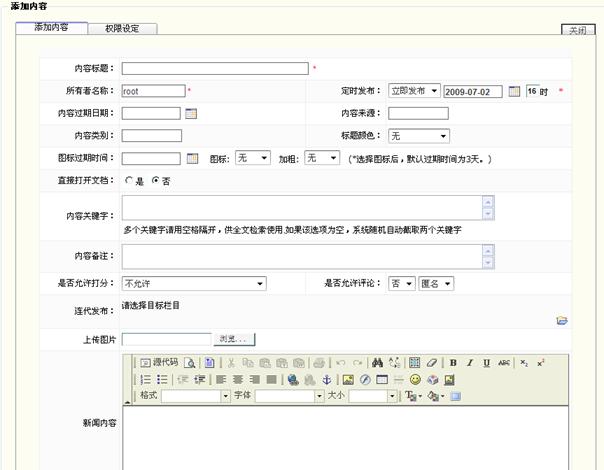Click into the 内容标题 text field
The width and height of the screenshot is (604, 470).
pos(214,69)
